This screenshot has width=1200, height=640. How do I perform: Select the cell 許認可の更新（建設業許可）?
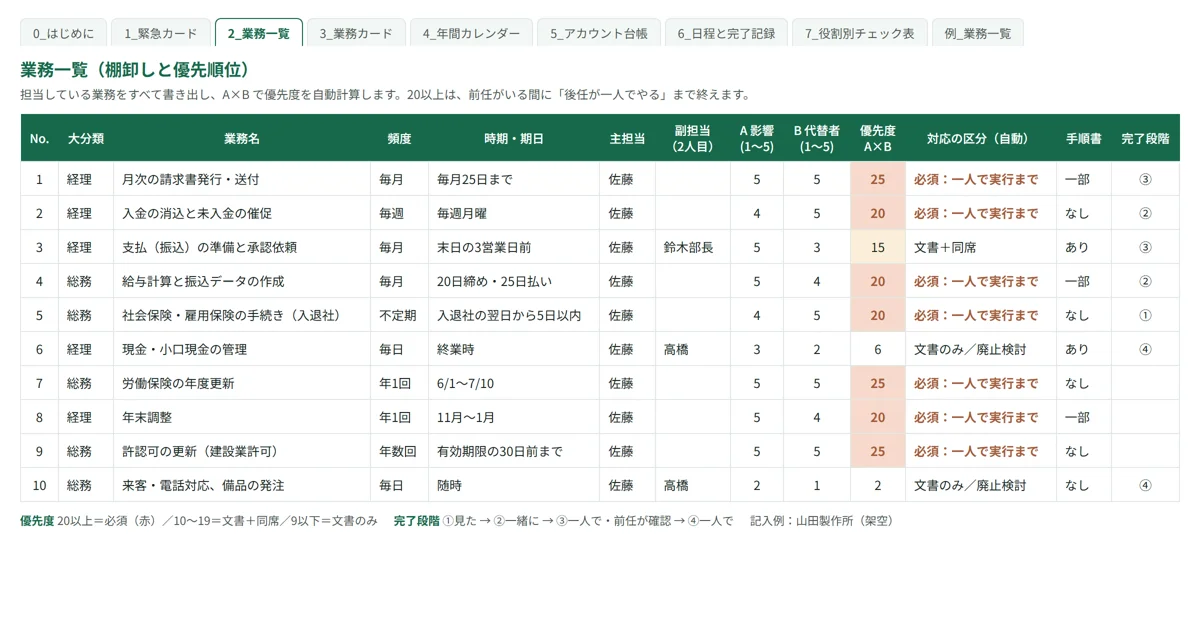click(x=242, y=451)
